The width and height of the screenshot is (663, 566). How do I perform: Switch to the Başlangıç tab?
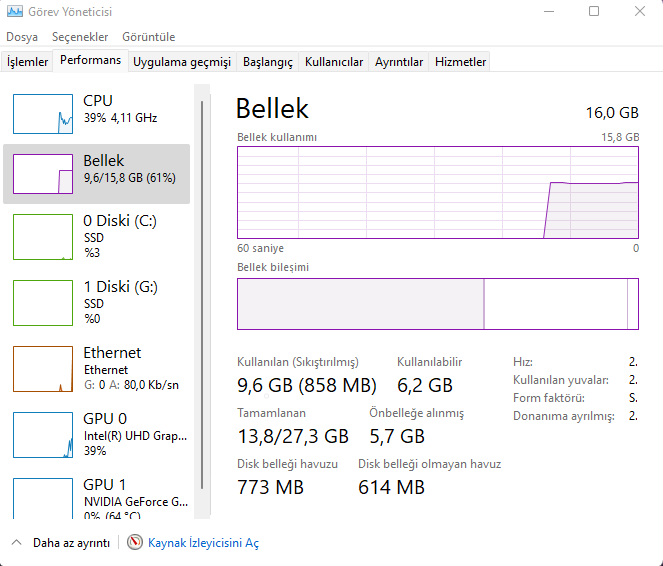[x=268, y=62]
